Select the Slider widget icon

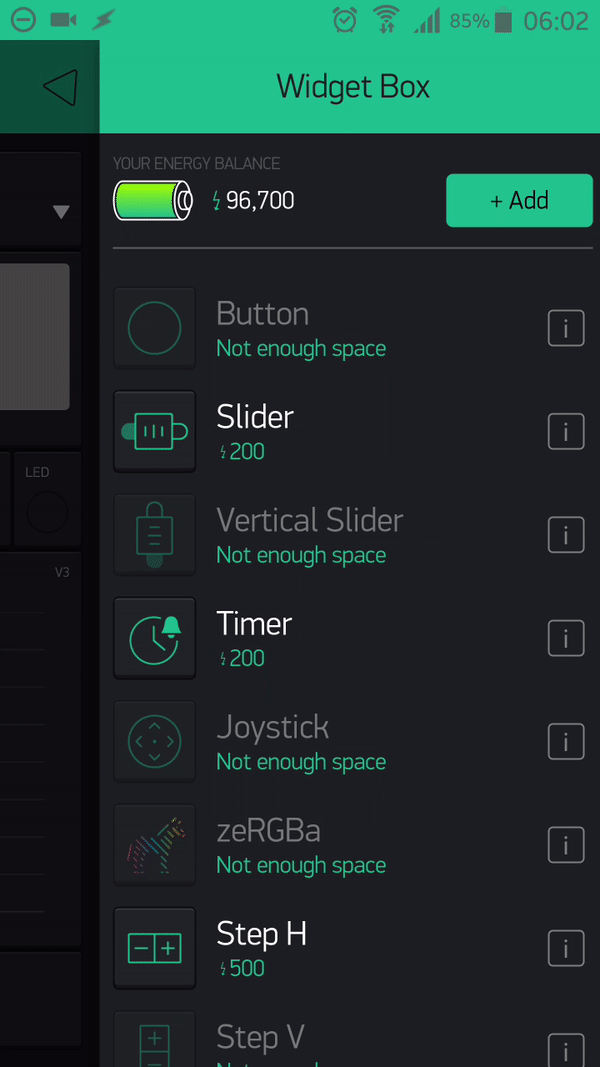[x=154, y=431]
